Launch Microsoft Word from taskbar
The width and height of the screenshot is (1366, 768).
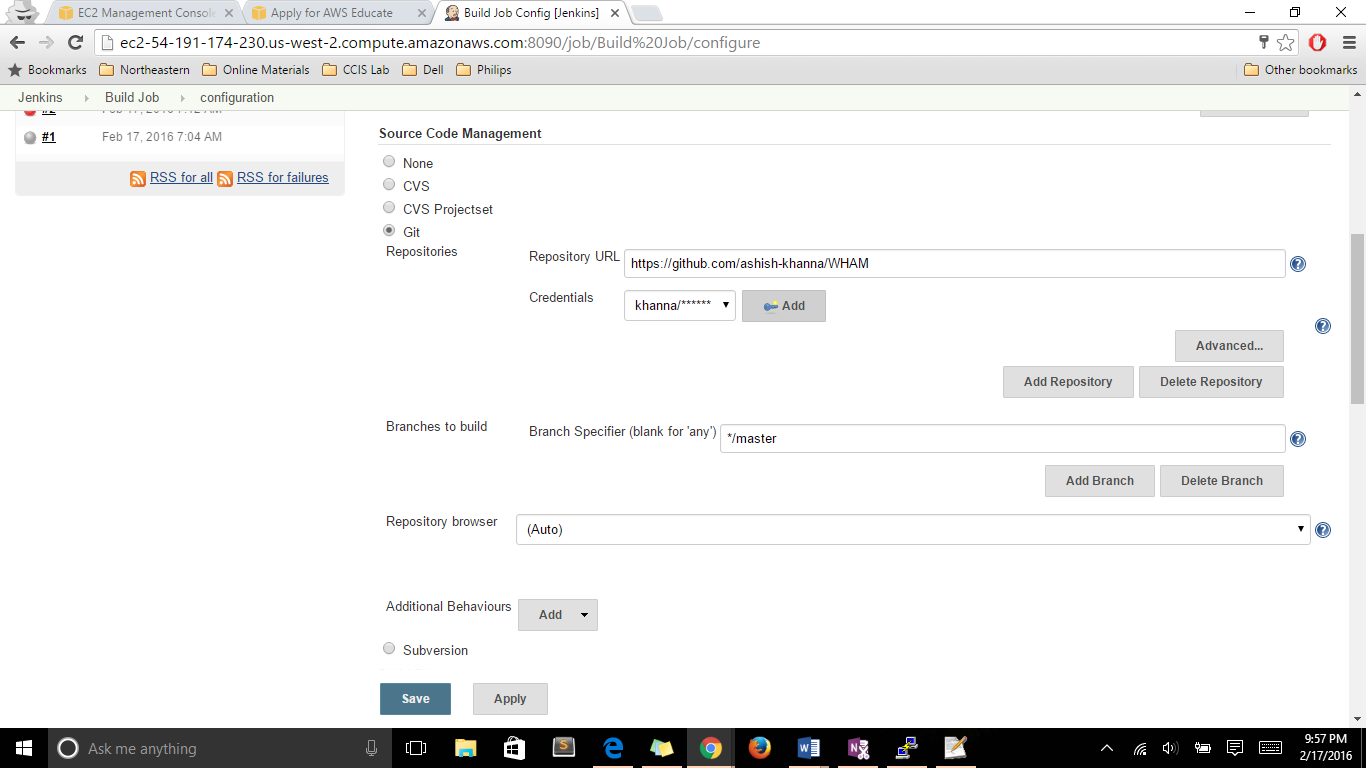click(x=809, y=748)
